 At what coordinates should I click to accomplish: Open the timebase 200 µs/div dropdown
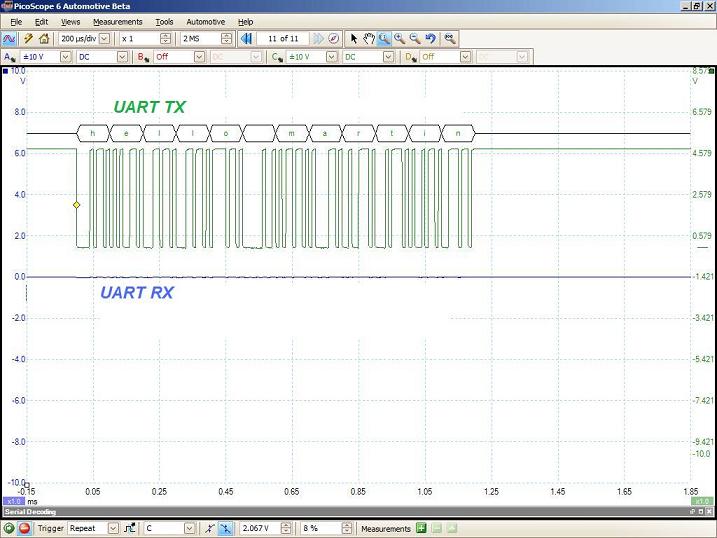pos(104,39)
